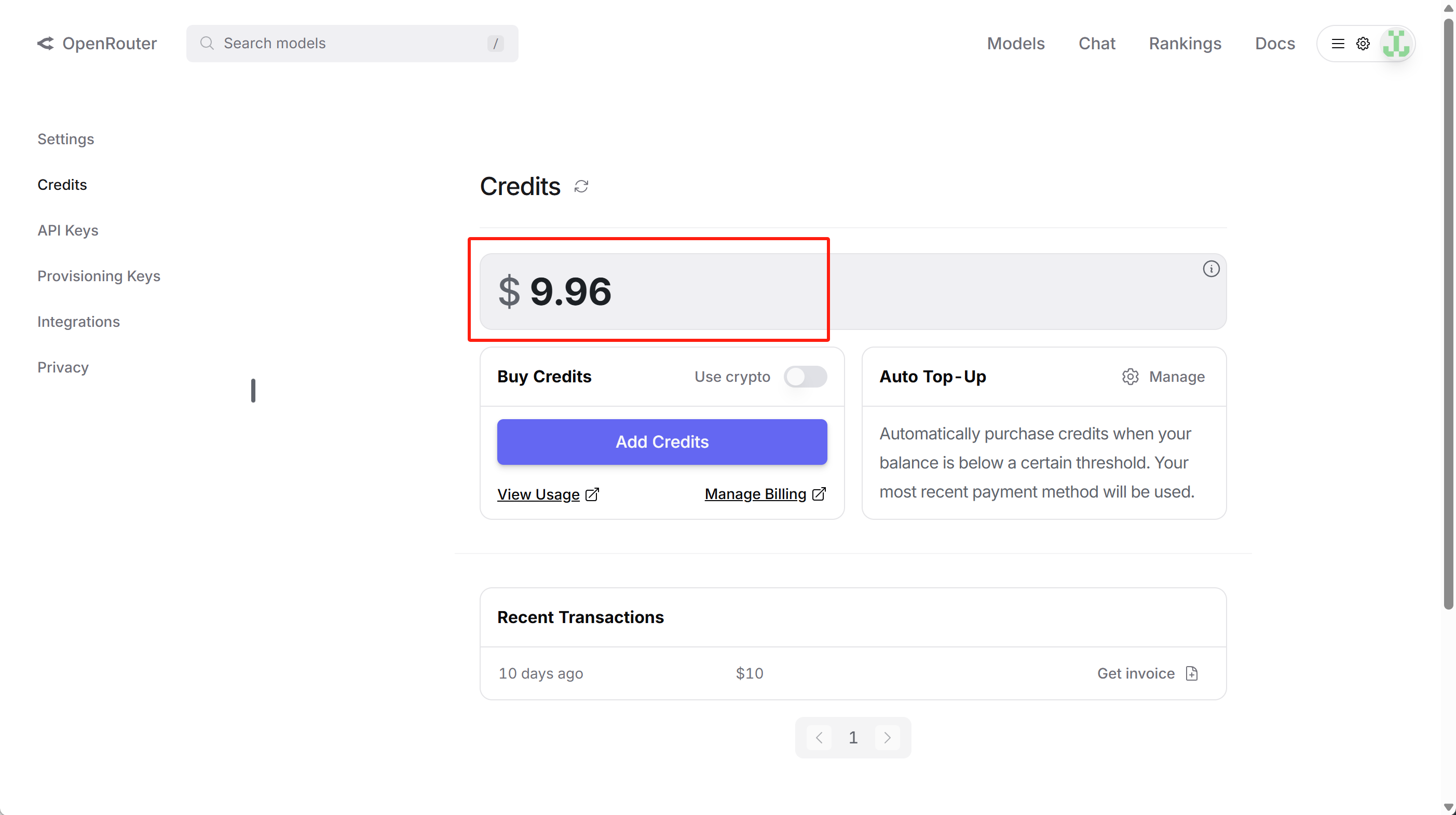Click the scrollbar up arrow
This screenshot has height=815, width=1456.
click(1448, 7)
